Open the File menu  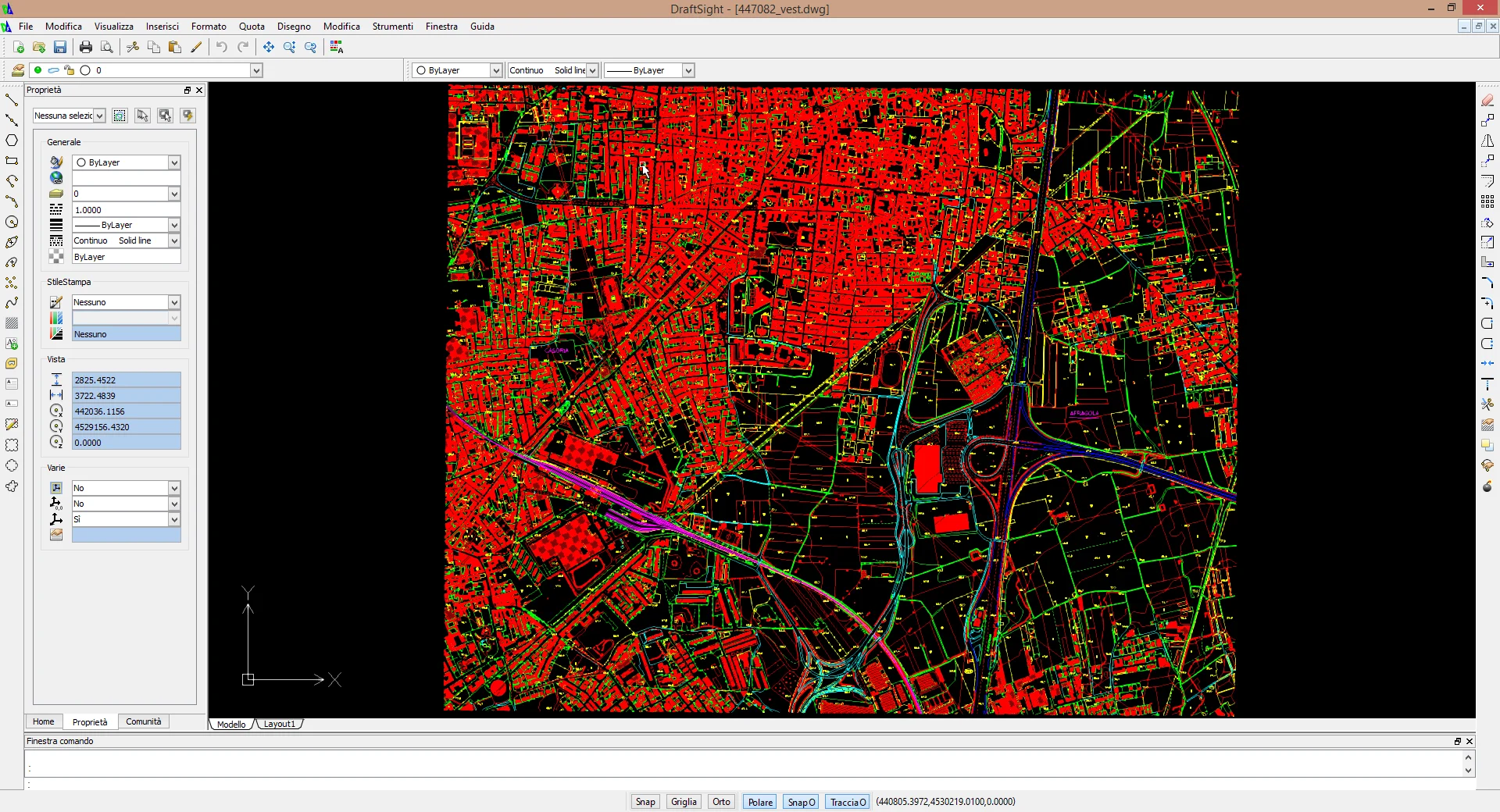pyautogui.click(x=26, y=27)
